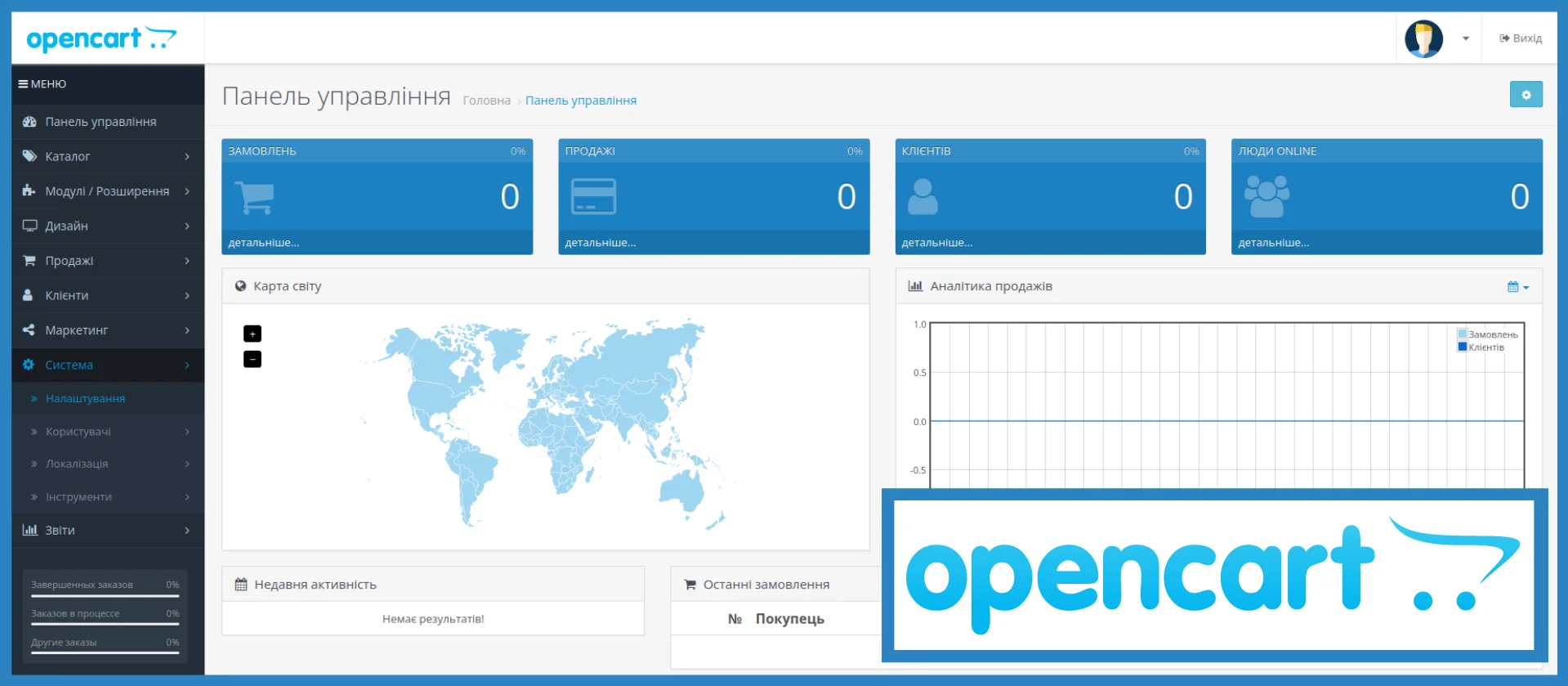Click chevron arrow next to Звіти
Screen dimensions: 1568x686
[x=187, y=530]
